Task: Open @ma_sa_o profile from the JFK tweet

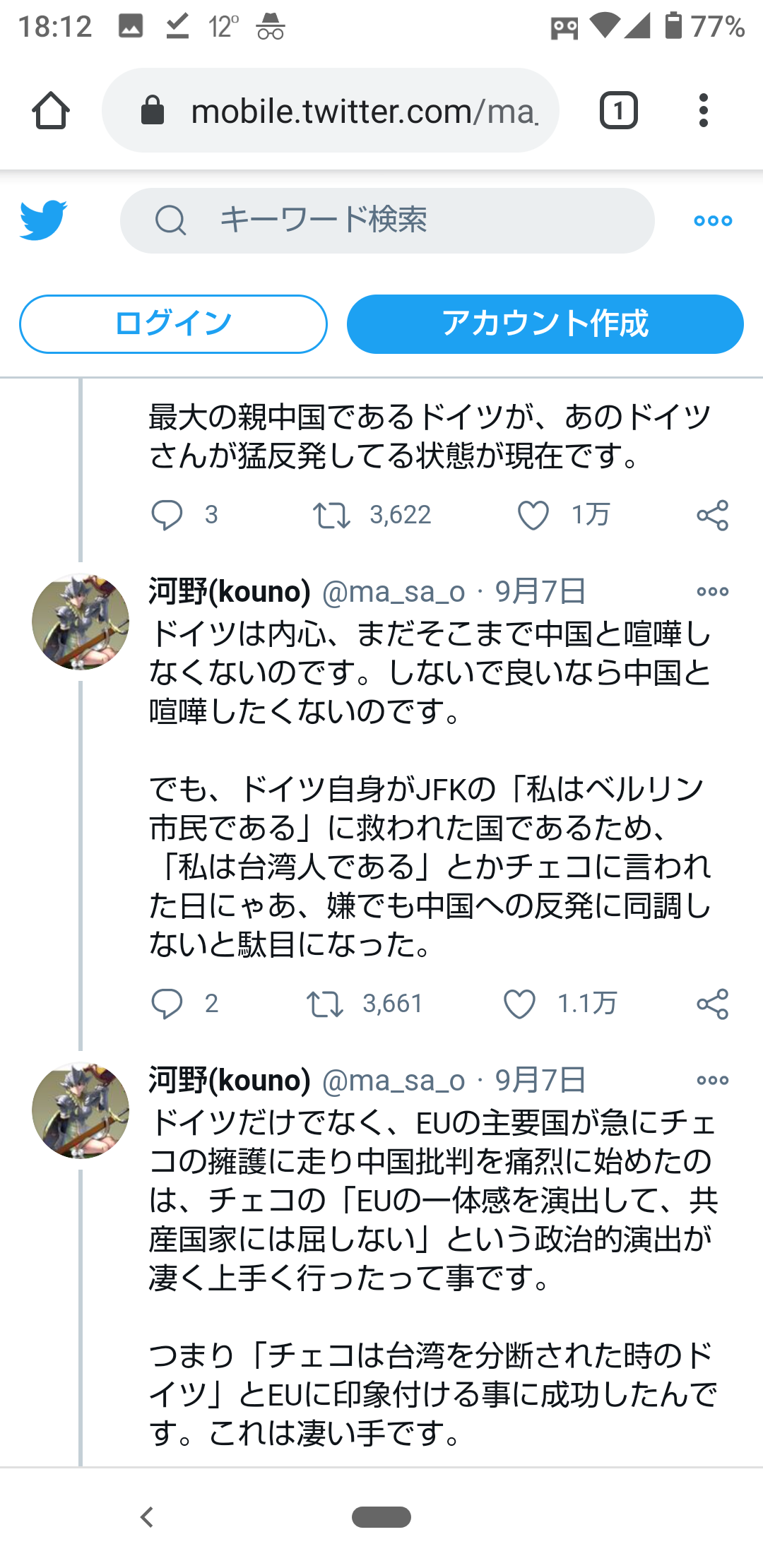Action: pyautogui.click(x=393, y=592)
